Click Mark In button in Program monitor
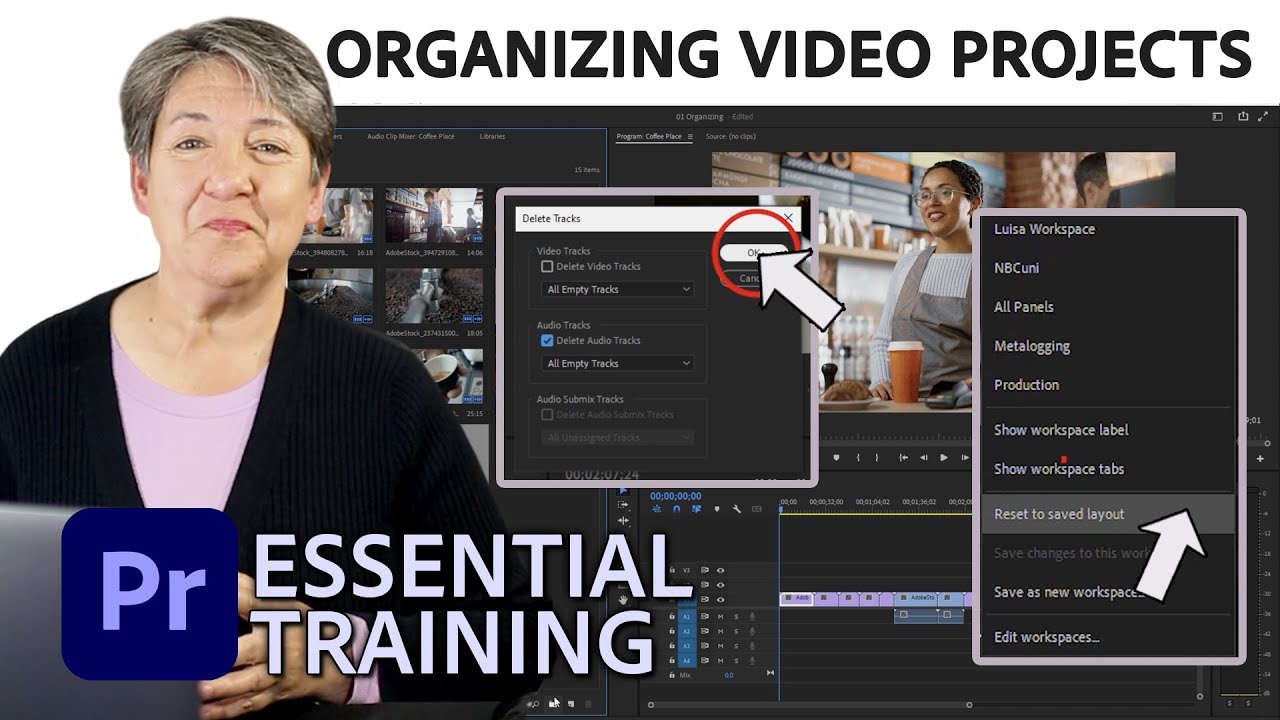The width and height of the screenshot is (1280, 720). pos(858,457)
